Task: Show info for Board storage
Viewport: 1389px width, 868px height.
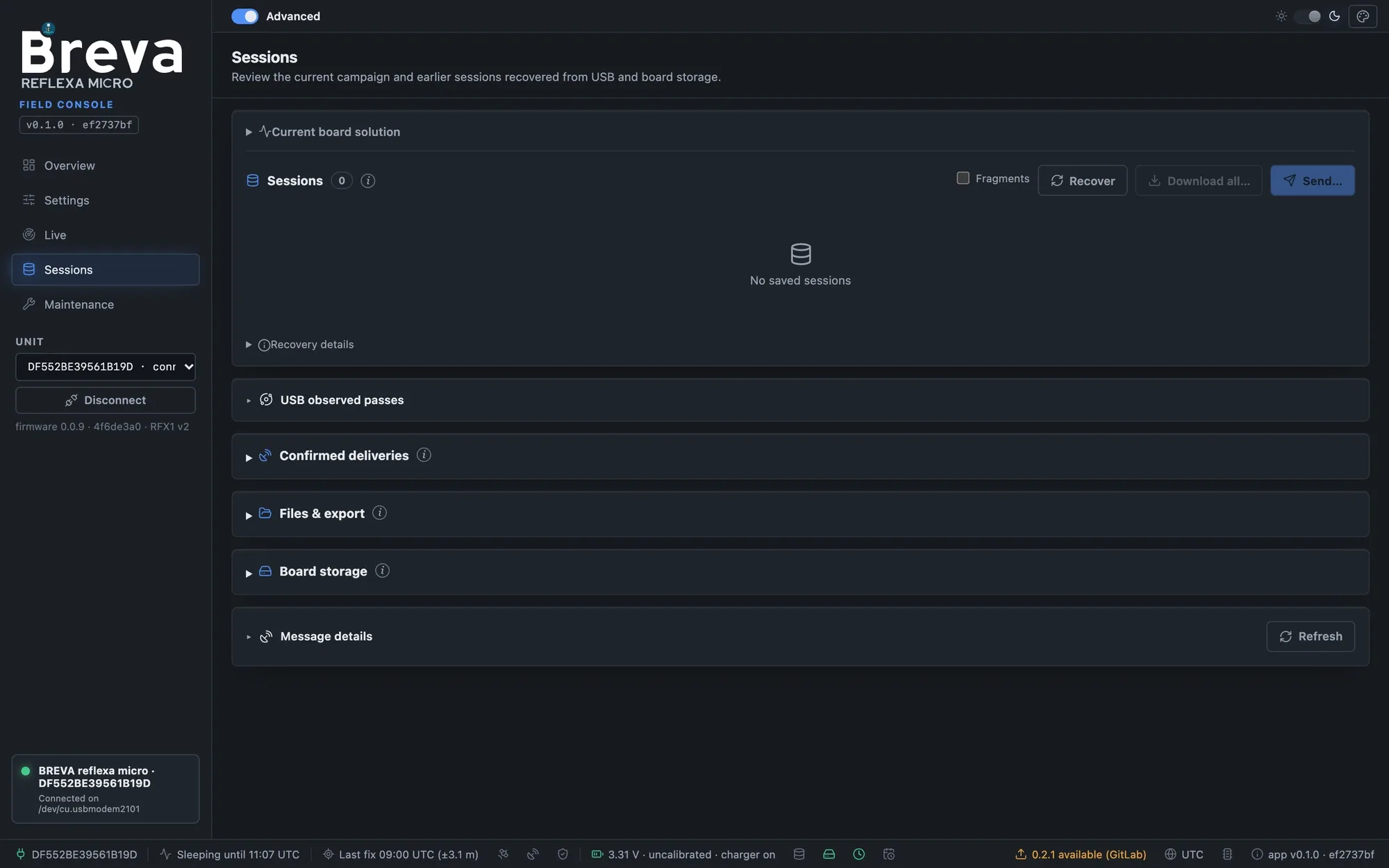Action: tap(382, 570)
